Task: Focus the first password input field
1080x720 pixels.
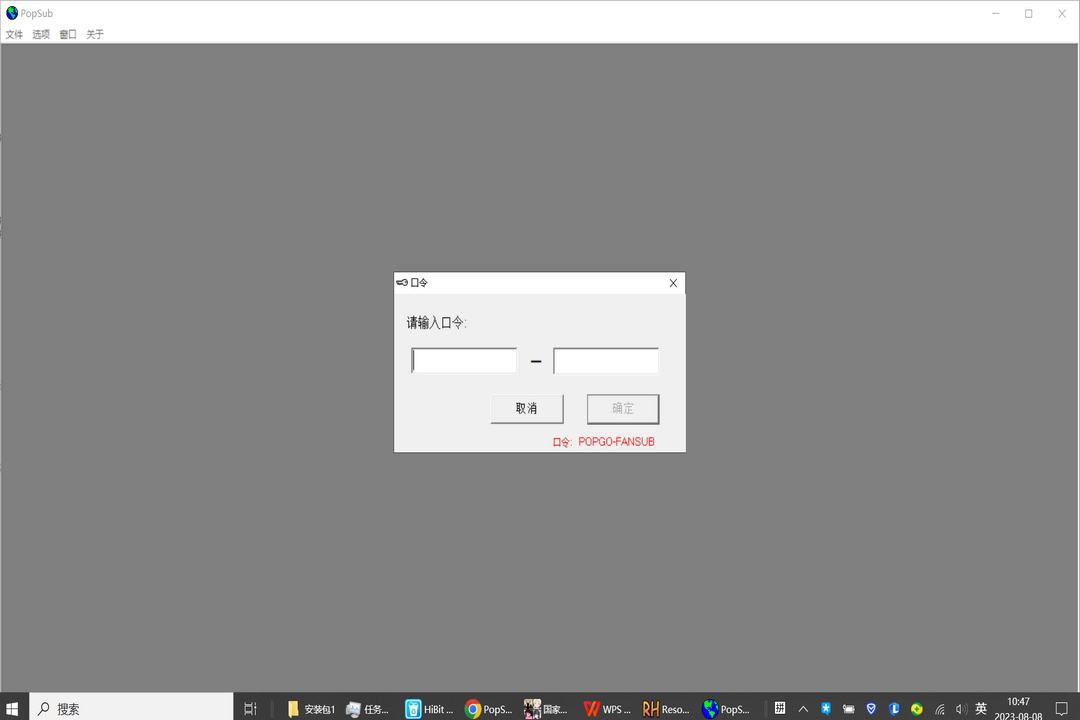Action: (464, 361)
